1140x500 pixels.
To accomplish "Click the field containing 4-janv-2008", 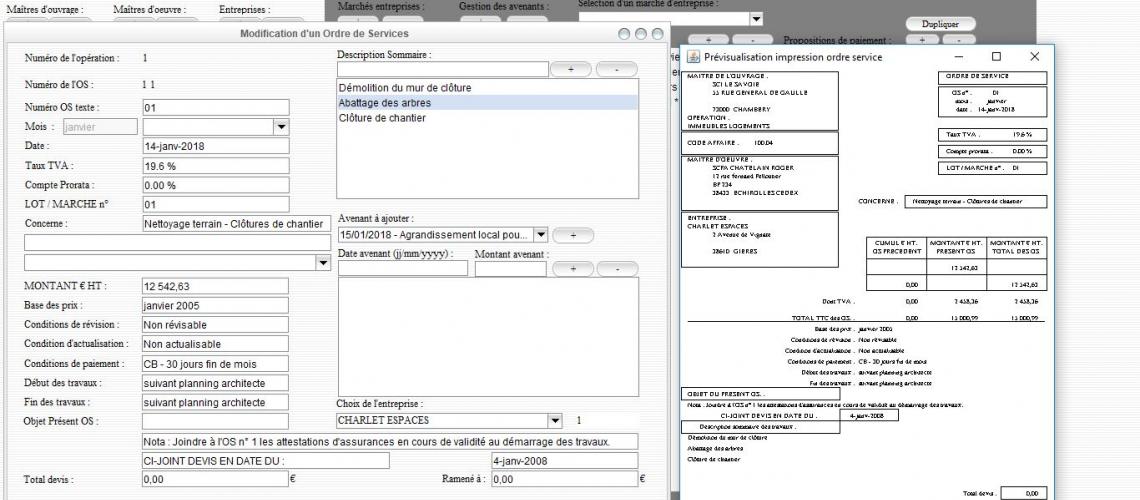I will point(565,461).
